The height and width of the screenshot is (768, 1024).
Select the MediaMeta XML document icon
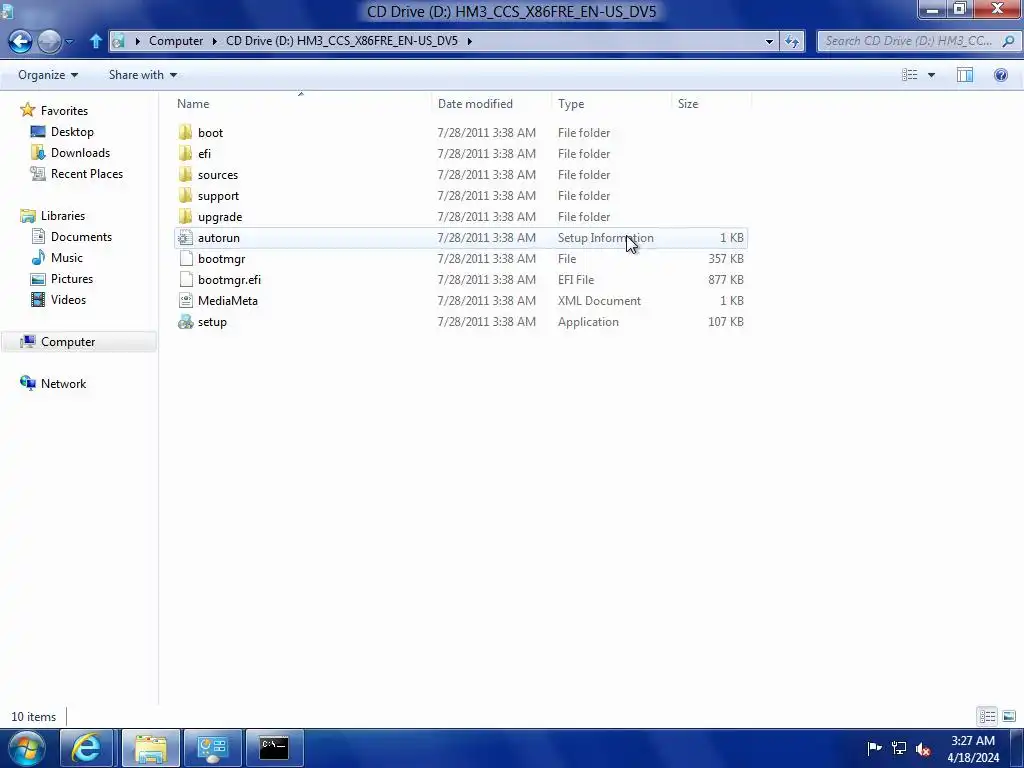(x=186, y=300)
